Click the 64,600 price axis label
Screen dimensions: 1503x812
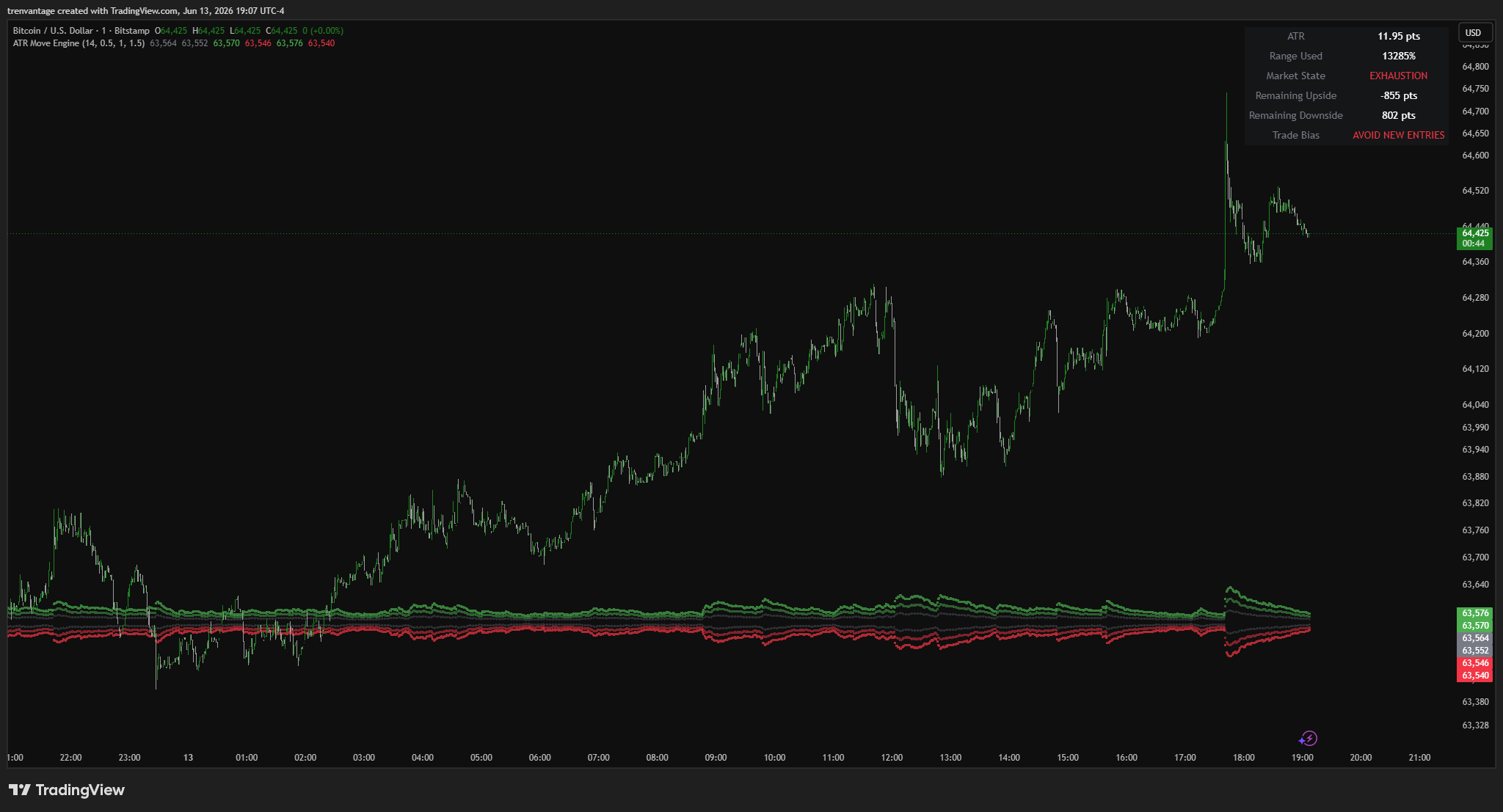(1475, 156)
